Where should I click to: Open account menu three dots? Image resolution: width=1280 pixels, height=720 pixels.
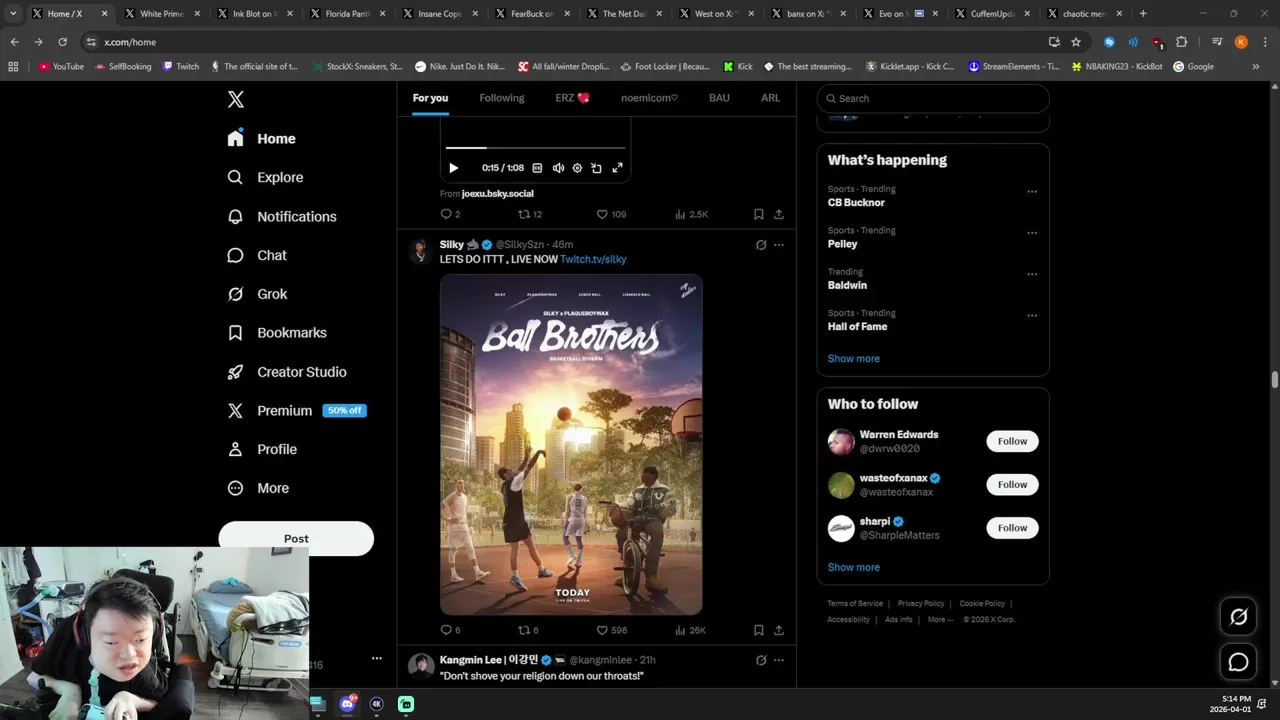pyautogui.click(x=377, y=658)
